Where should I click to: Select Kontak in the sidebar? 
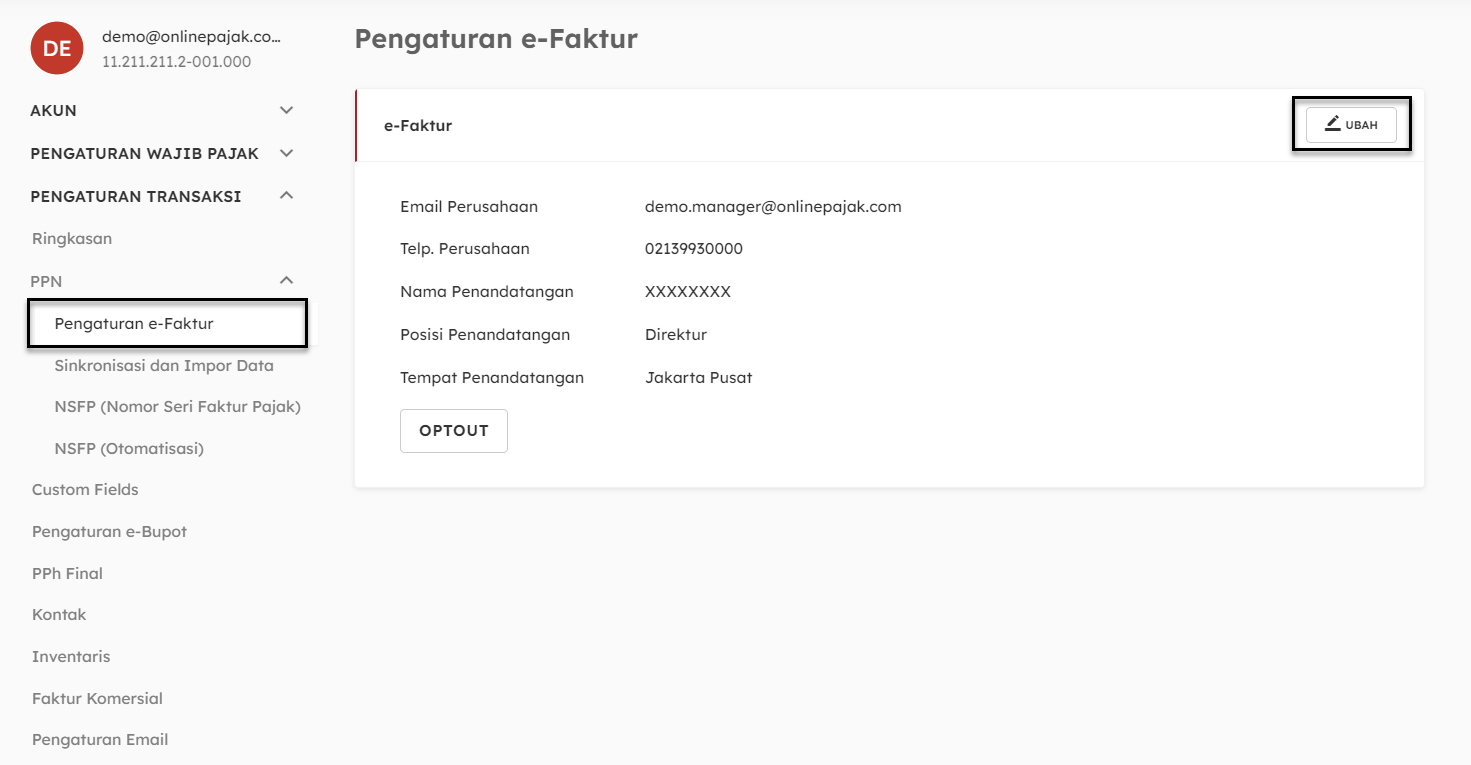(x=59, y=615)
